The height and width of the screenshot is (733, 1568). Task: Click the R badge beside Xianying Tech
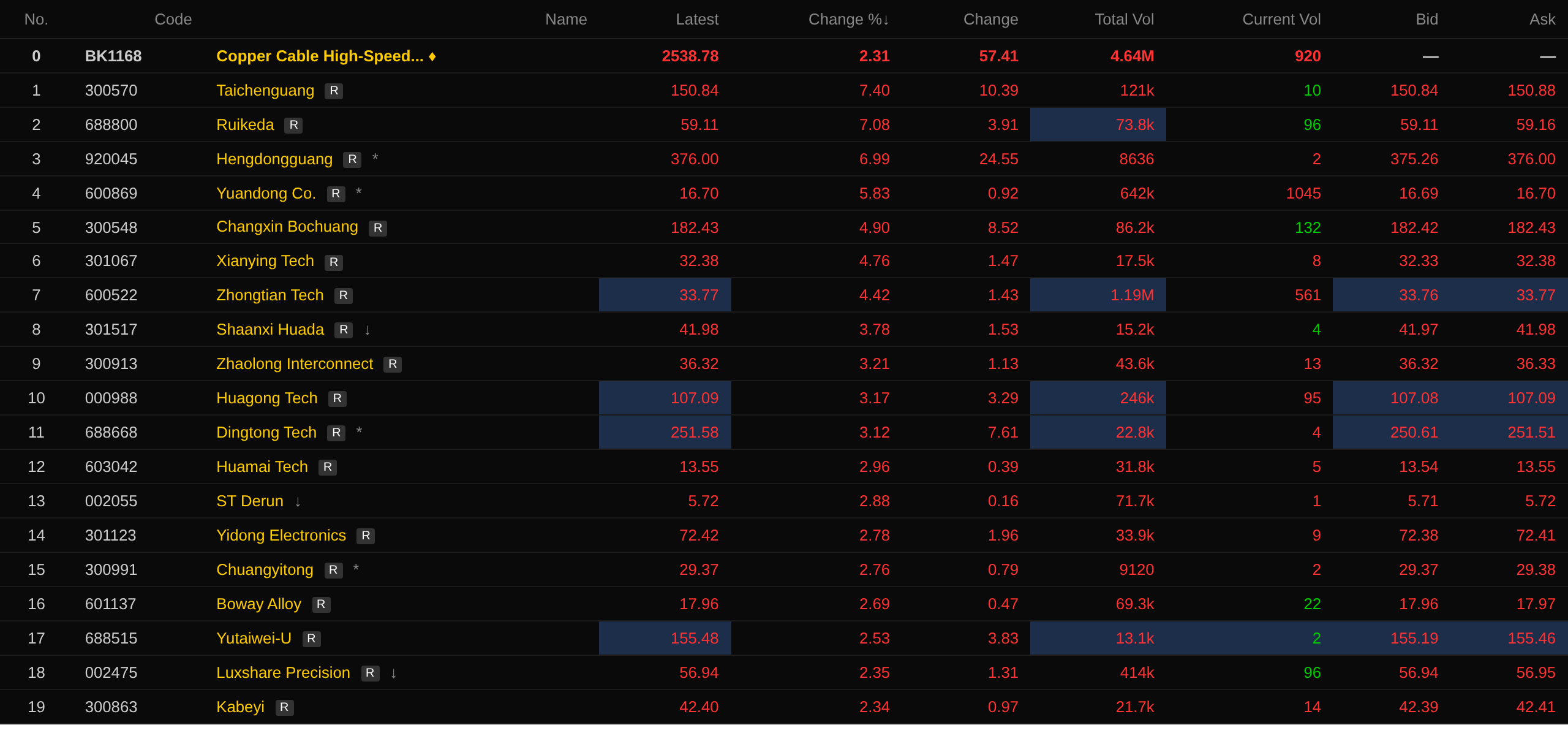coord(334,262)
